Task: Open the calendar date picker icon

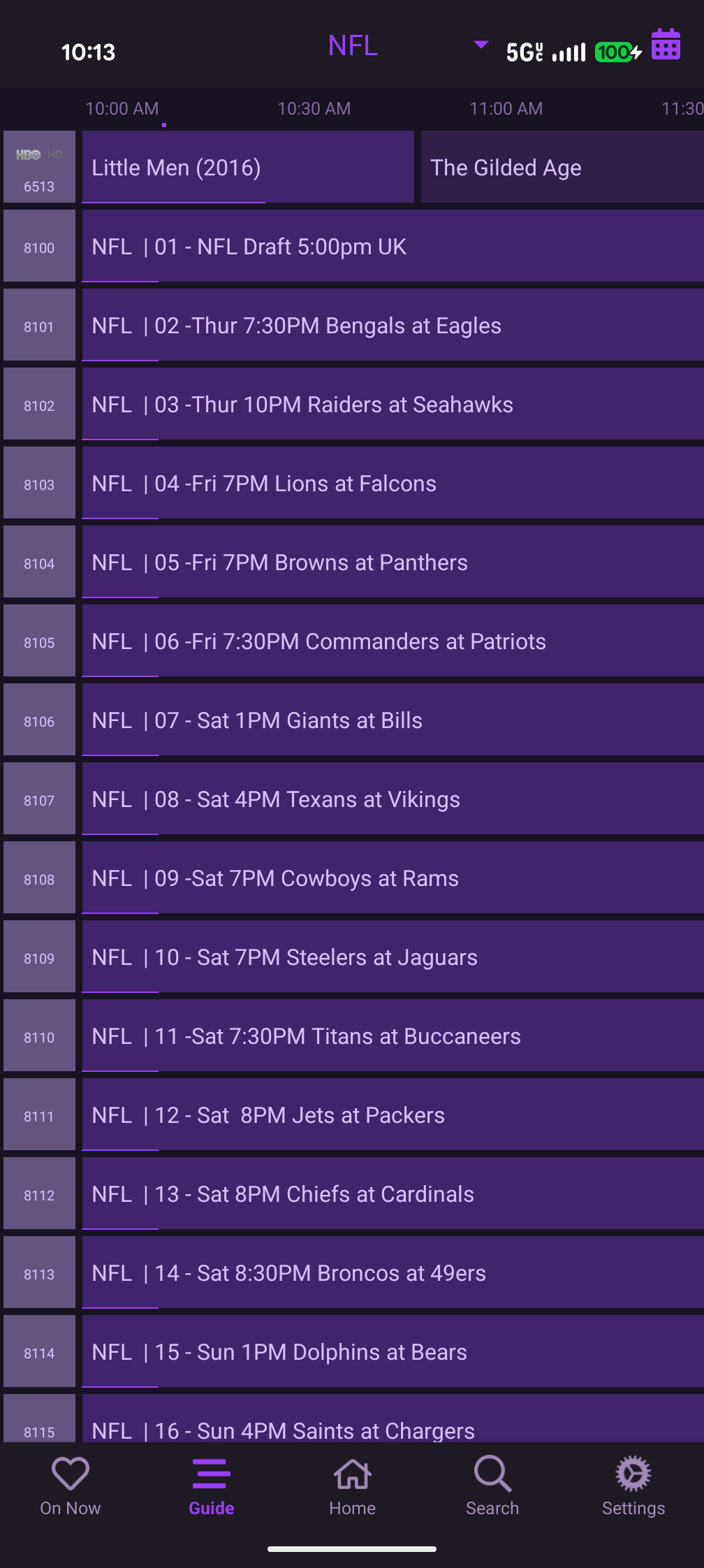Action: (666, 45)
